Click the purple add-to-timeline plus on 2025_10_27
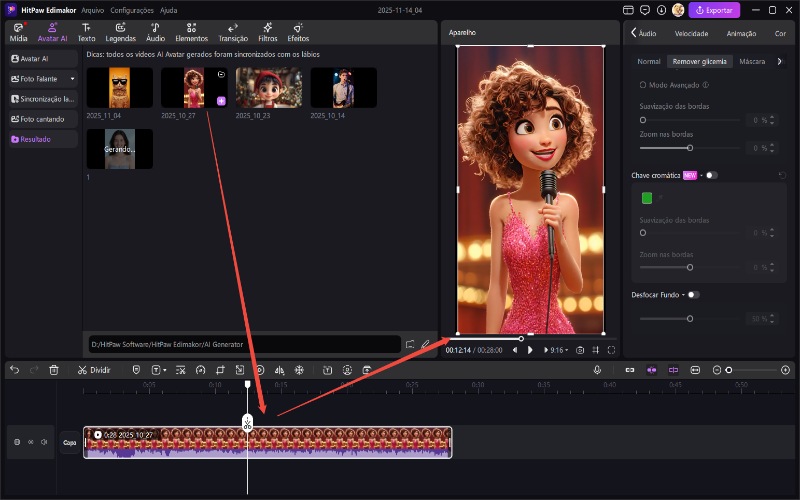 [x=221, y=101]
